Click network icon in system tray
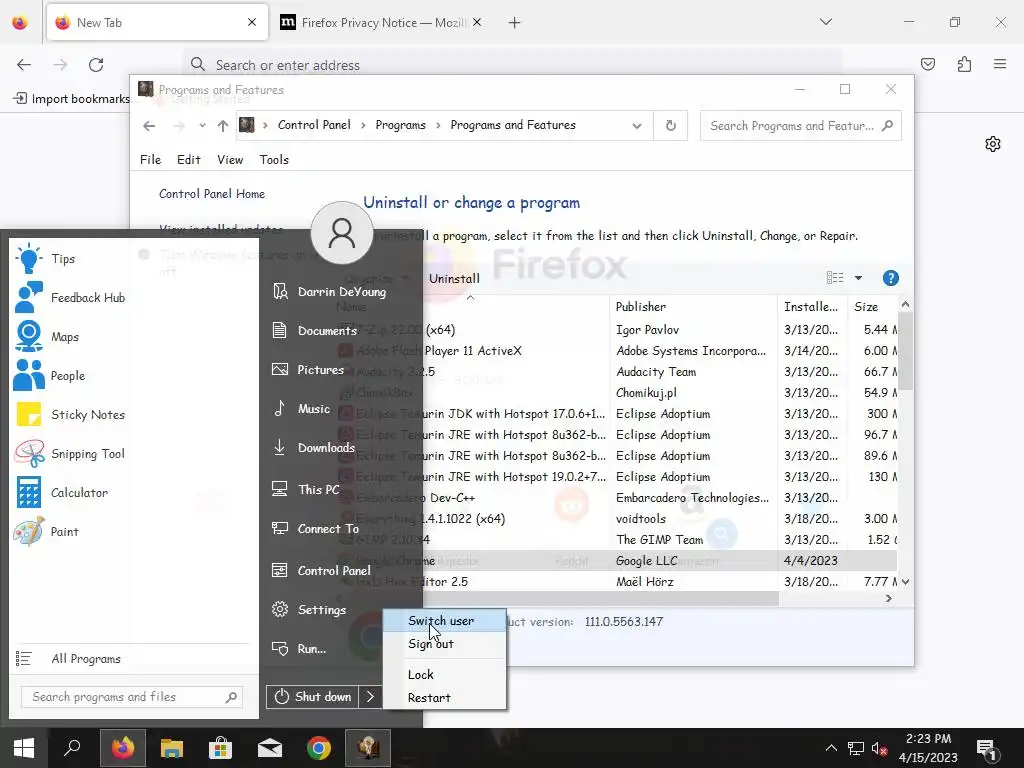The width and height of the screenshot is (1024, 768). [855, 748]
